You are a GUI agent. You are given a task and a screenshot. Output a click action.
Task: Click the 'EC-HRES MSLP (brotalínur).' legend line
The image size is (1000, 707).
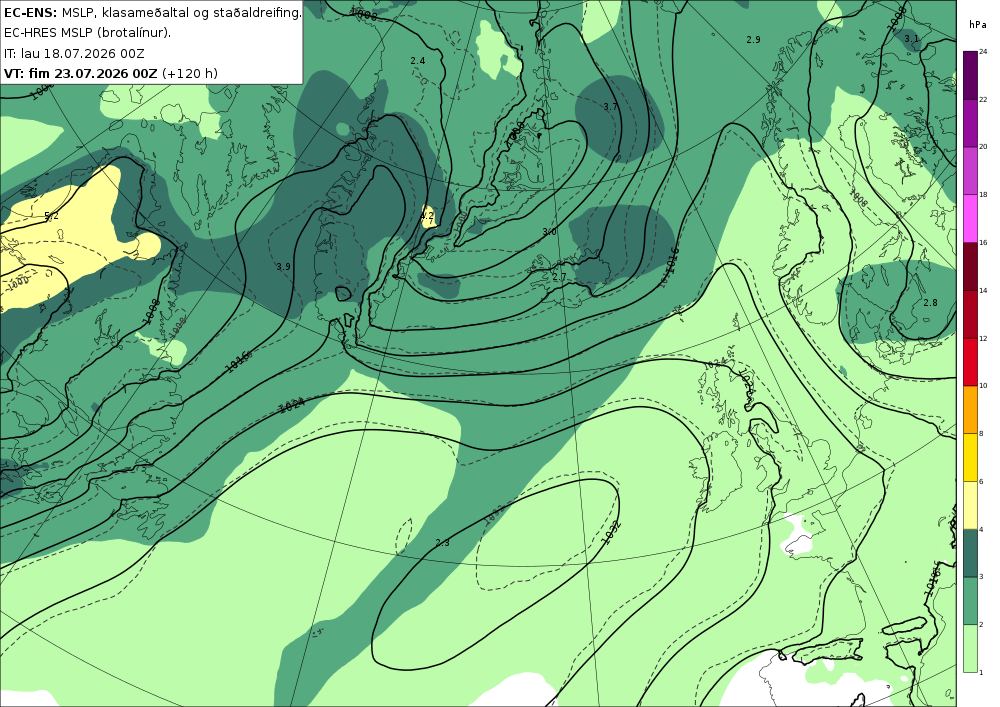point(87,33)
